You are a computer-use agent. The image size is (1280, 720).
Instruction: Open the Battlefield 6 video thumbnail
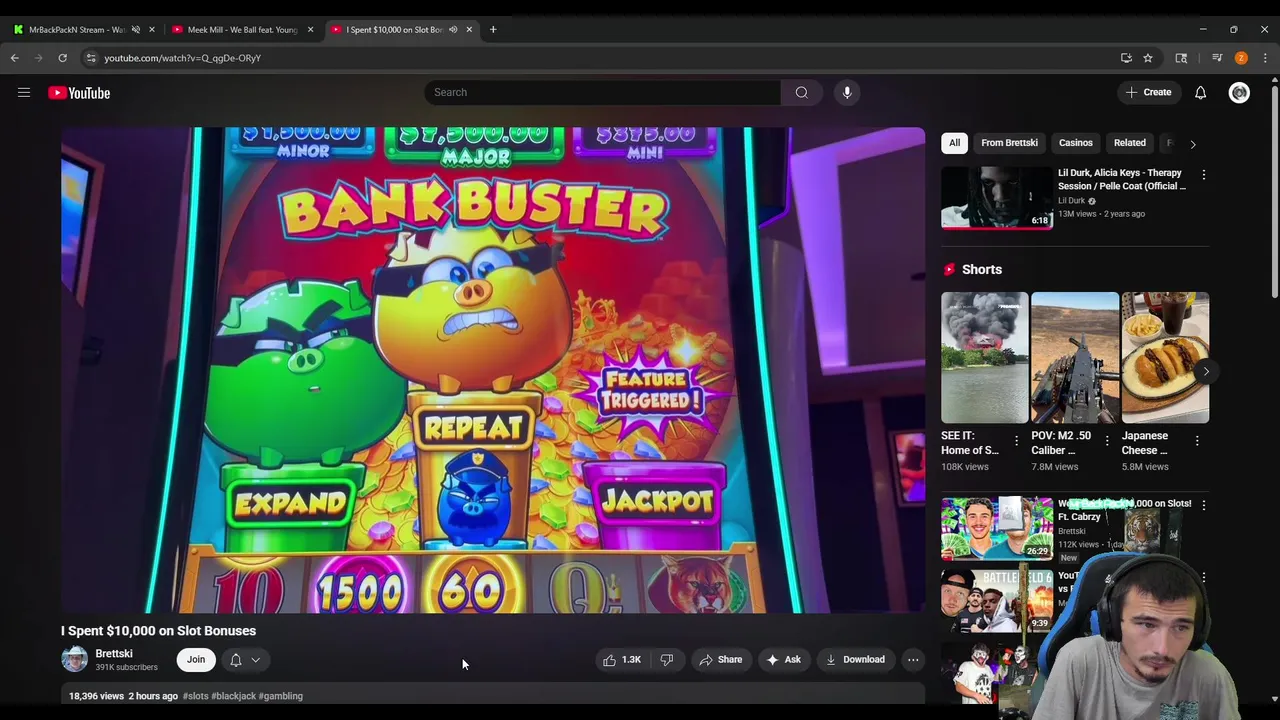click(997, 601)
